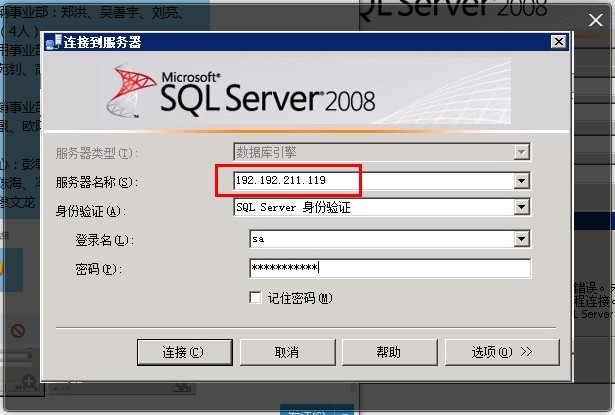Image resolution: width=615 pixels, height=415 pixels.
Task: Click the dialog title bar server icon
Action: point(54,42)
